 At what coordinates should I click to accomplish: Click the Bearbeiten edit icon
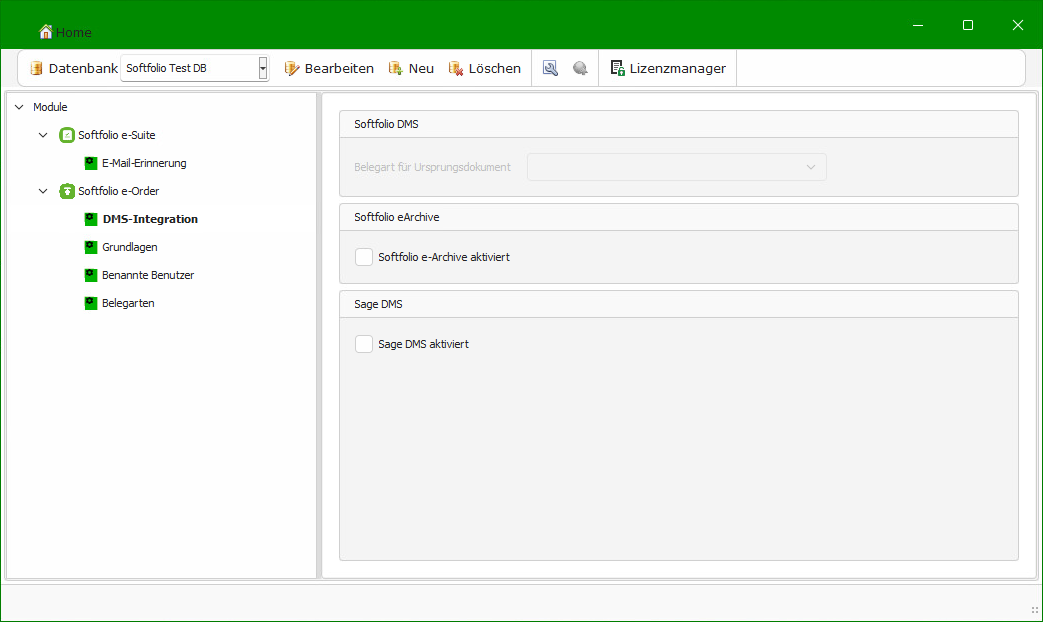coord(291,68)
